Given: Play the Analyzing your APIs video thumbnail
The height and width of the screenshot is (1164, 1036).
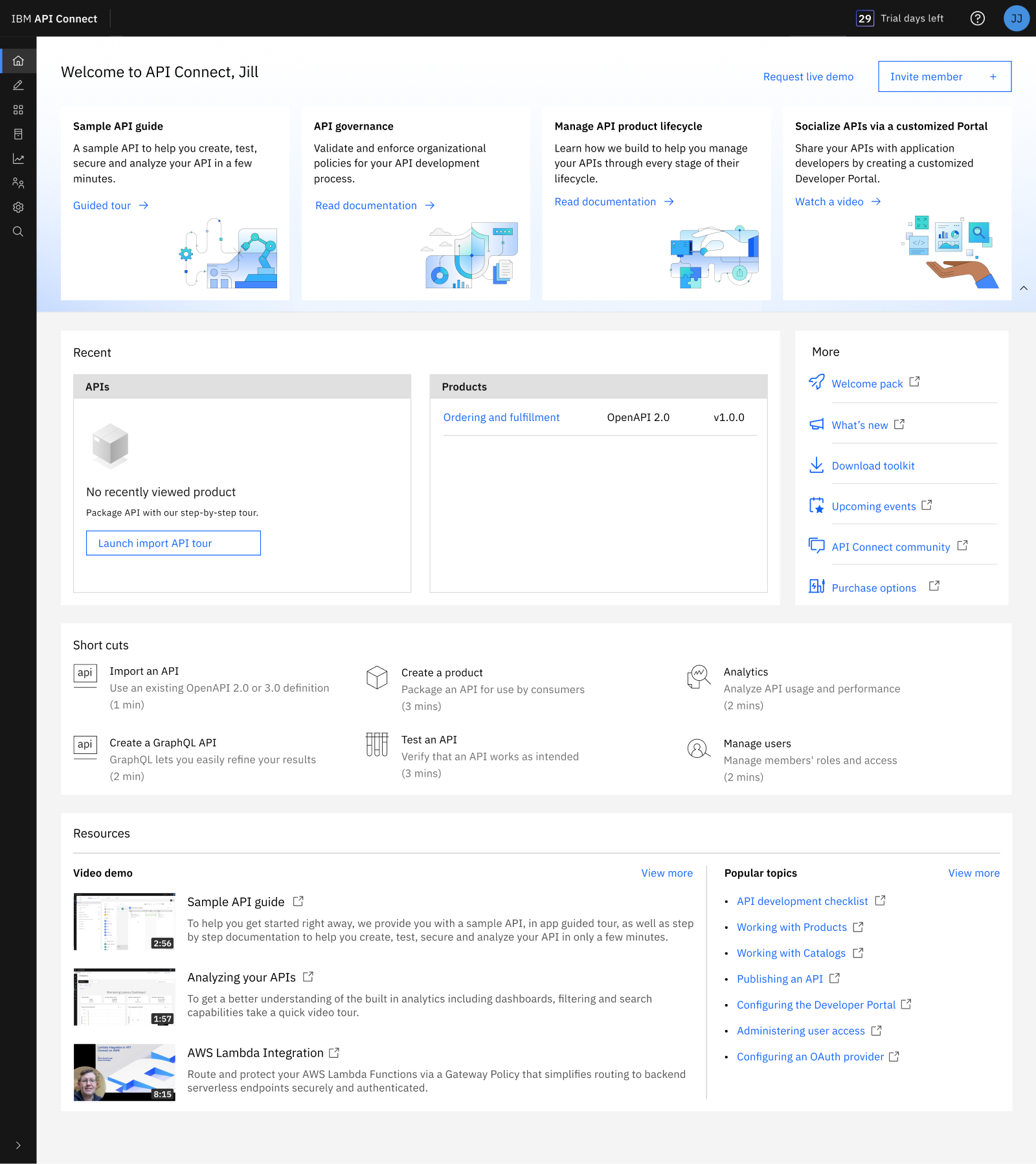Looking at the screenshot, I should [x=124, y=997].
